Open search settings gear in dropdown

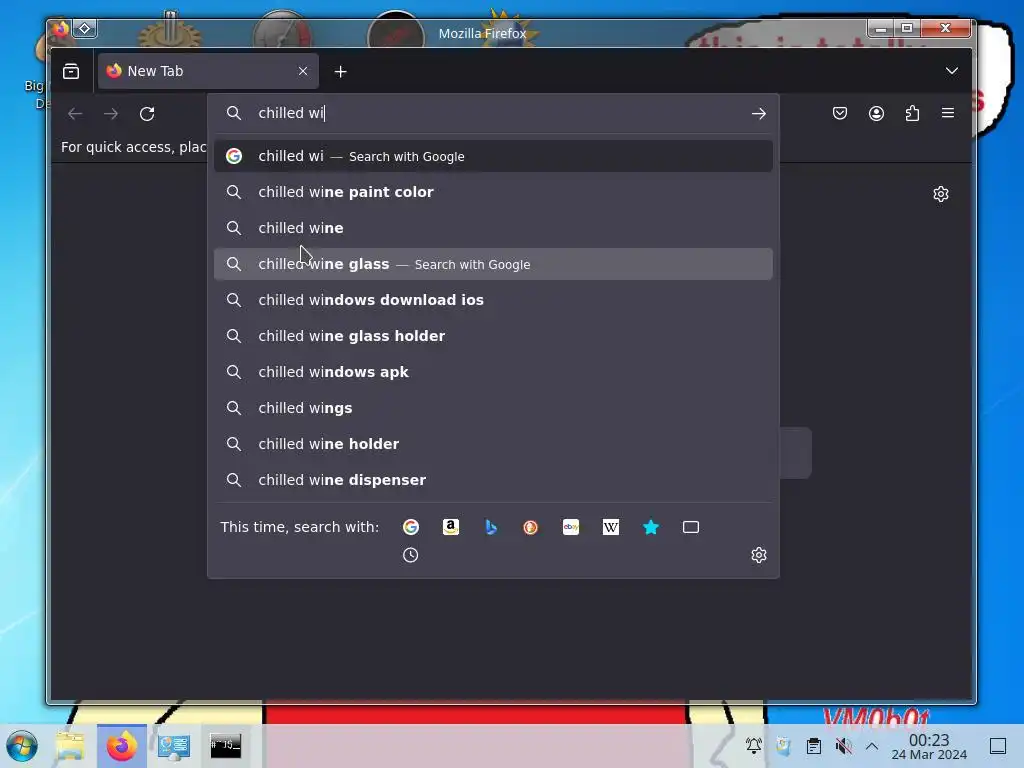click(758, 555)
